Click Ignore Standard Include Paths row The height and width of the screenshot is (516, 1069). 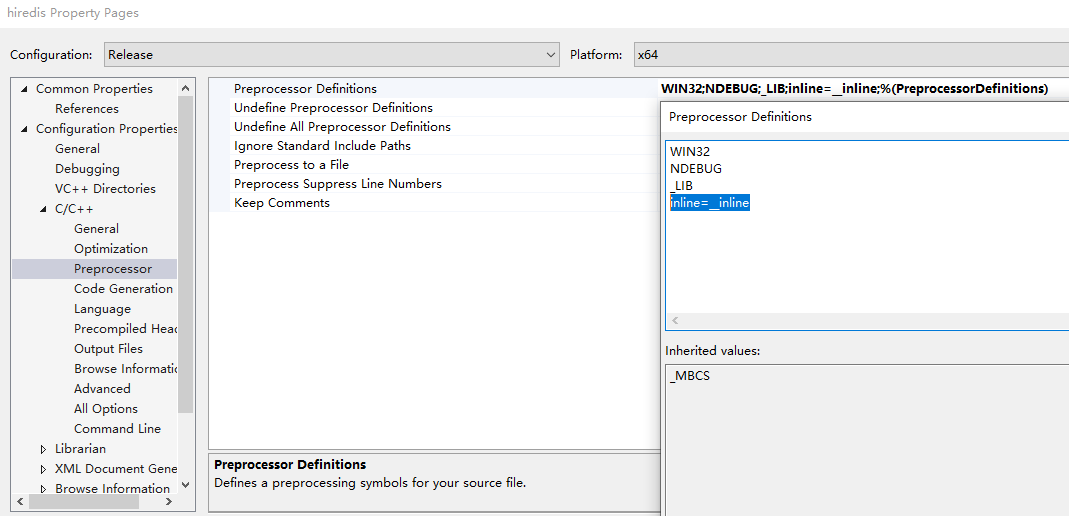[434, 146]
